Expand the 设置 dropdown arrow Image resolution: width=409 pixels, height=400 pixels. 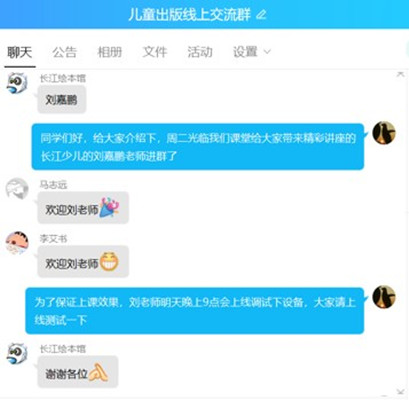(267, 52)
